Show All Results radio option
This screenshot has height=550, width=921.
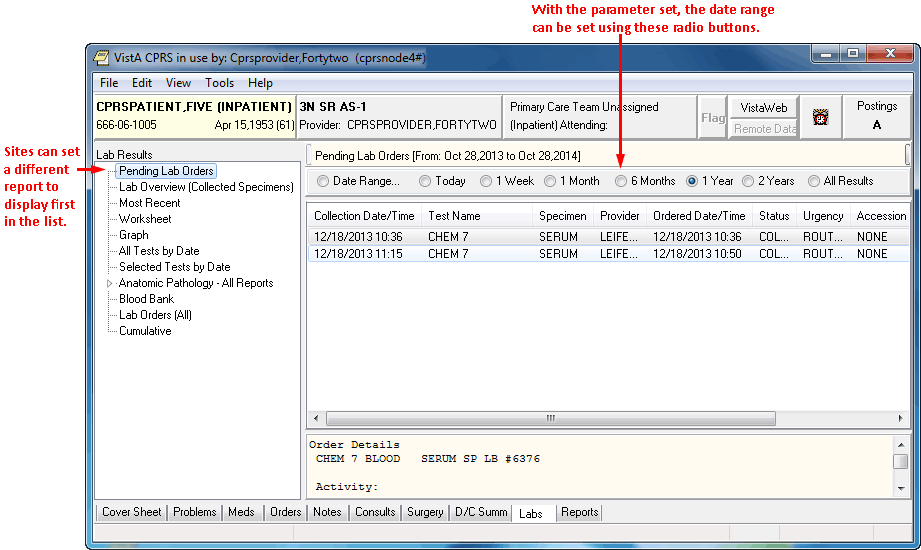pyautogui.click(x=814, y=181)
